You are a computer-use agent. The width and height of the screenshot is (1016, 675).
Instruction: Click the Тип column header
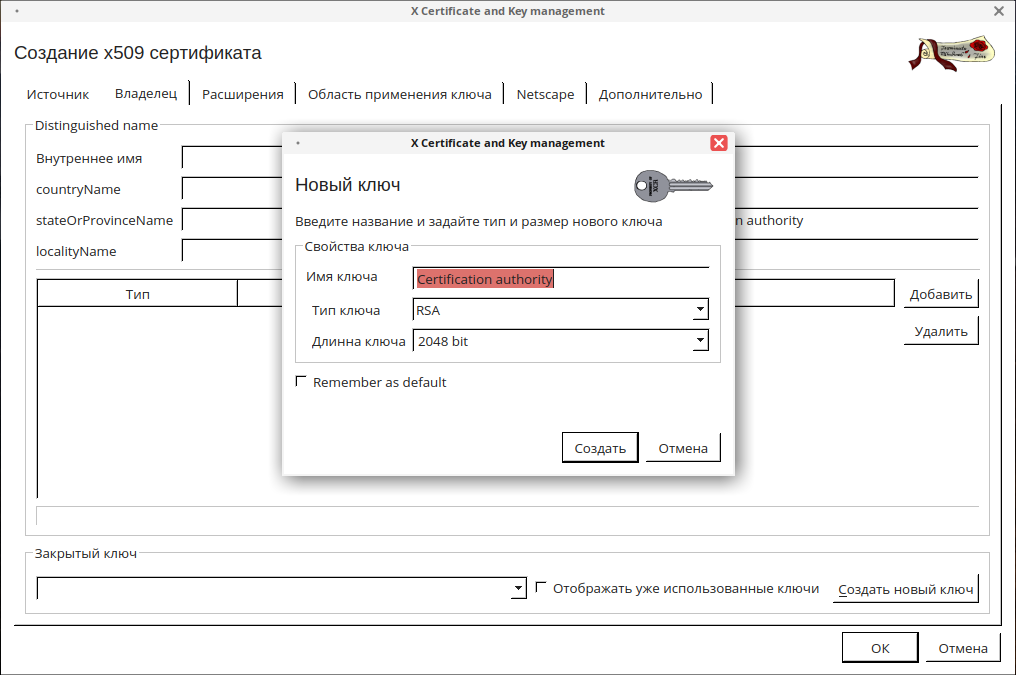tap(138, 294)
